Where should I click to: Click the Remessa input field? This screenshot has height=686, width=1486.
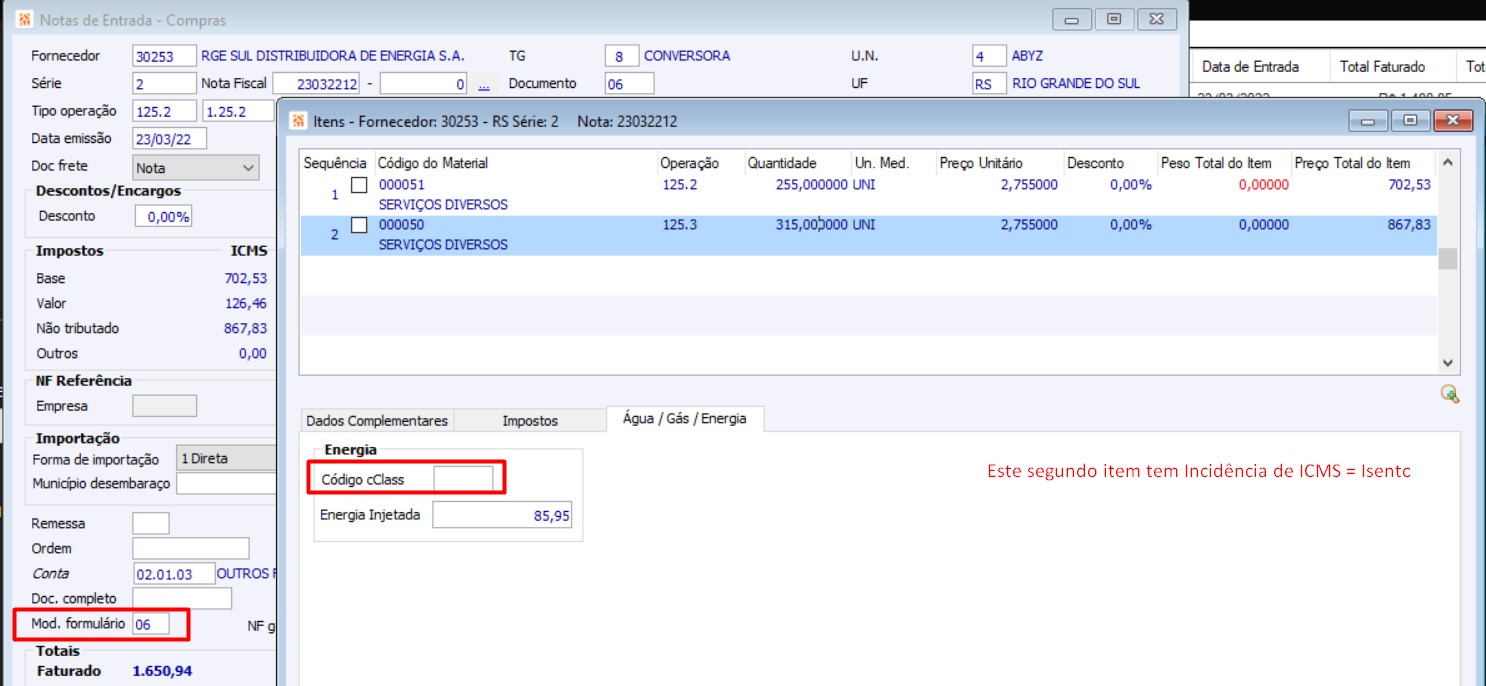pos(151,524)
